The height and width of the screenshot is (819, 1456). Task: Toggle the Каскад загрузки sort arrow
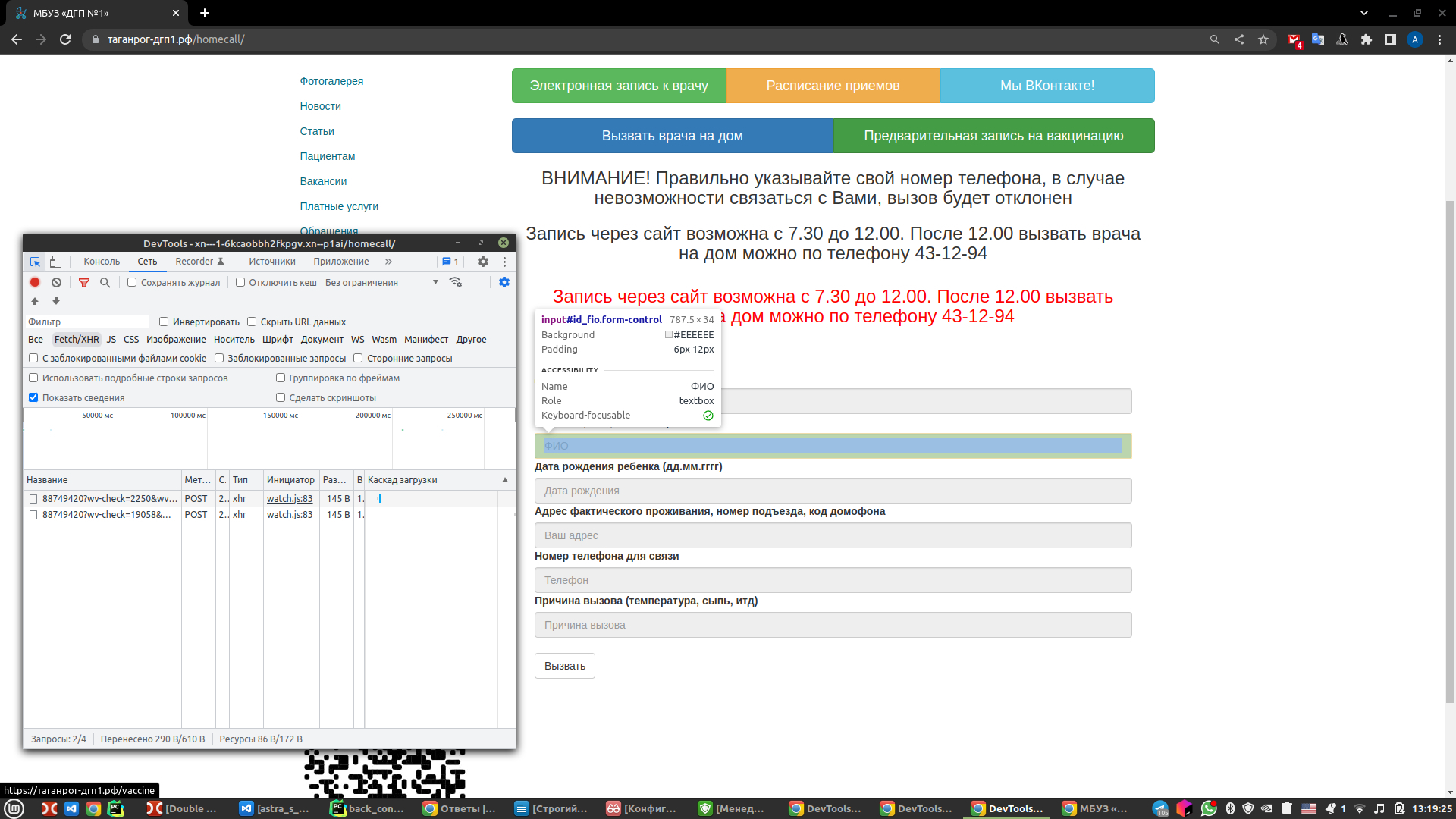pyautogui.click(x=505, y=480)
